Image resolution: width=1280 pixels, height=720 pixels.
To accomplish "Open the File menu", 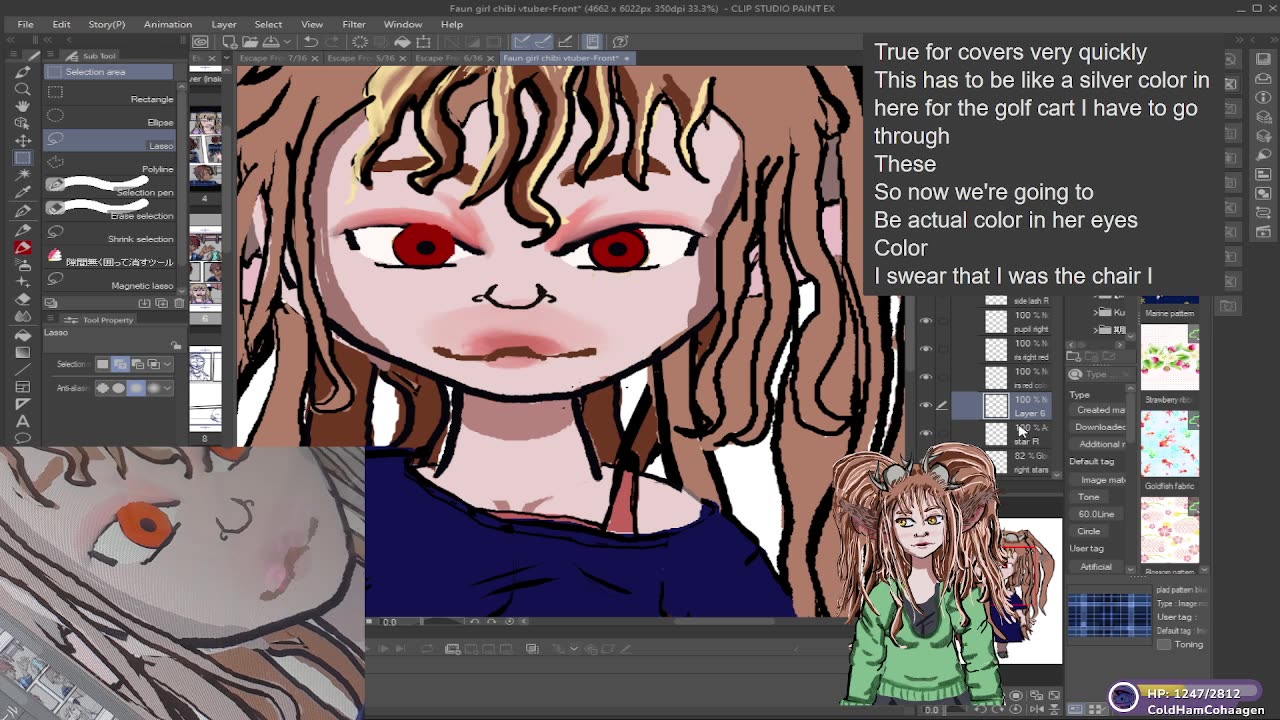I will coord(25,24).
